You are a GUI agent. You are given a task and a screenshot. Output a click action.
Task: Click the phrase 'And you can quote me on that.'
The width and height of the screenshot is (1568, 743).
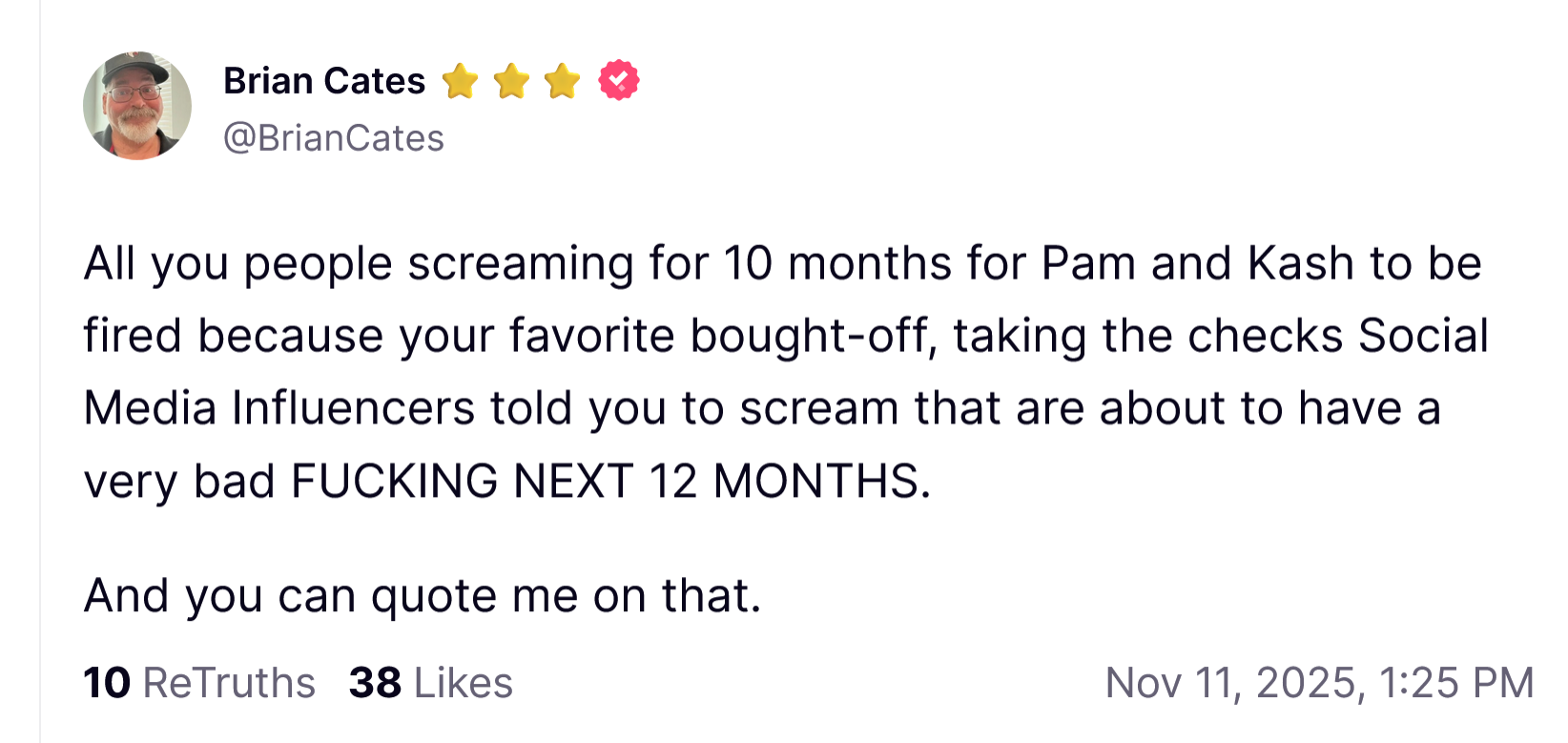[423, 596]
